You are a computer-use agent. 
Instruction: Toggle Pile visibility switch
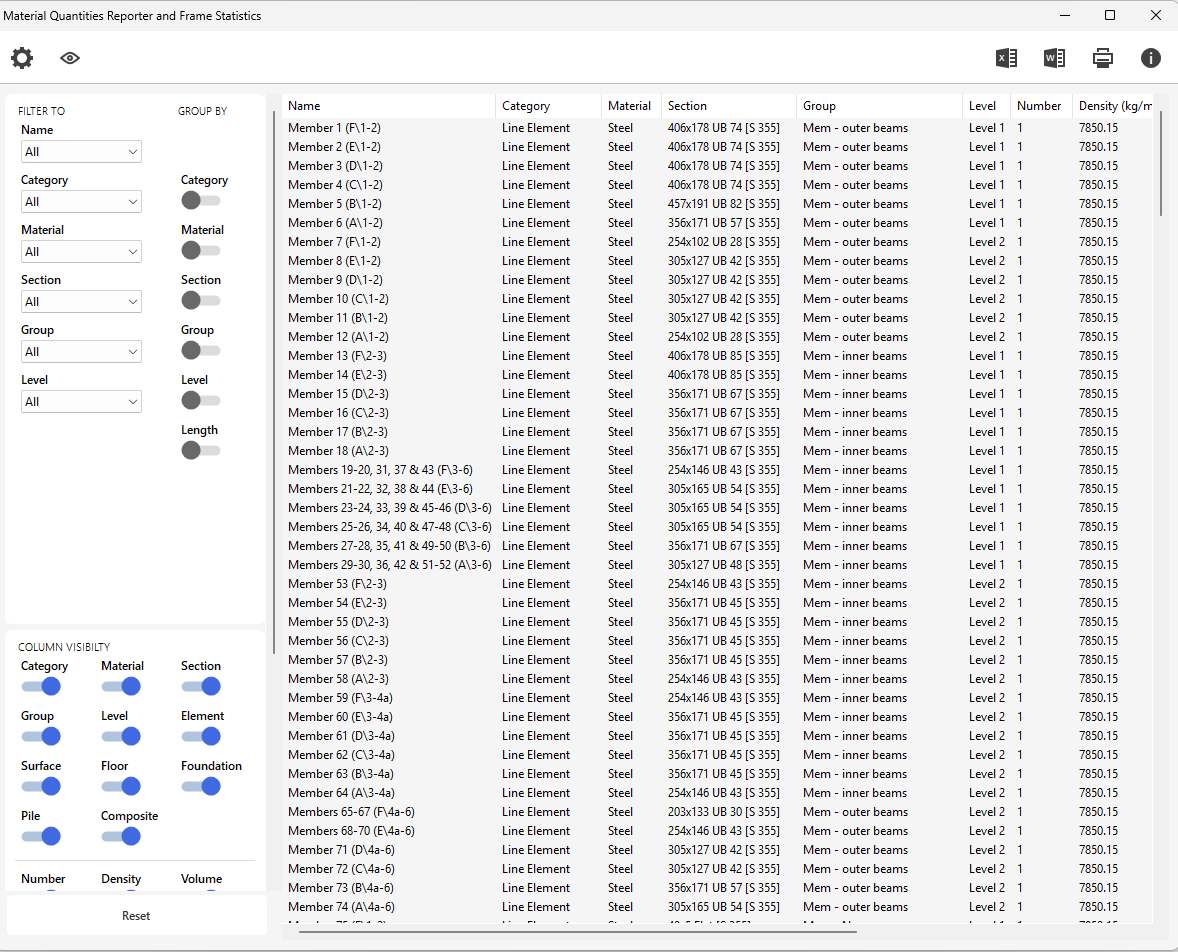coord(41,836)
